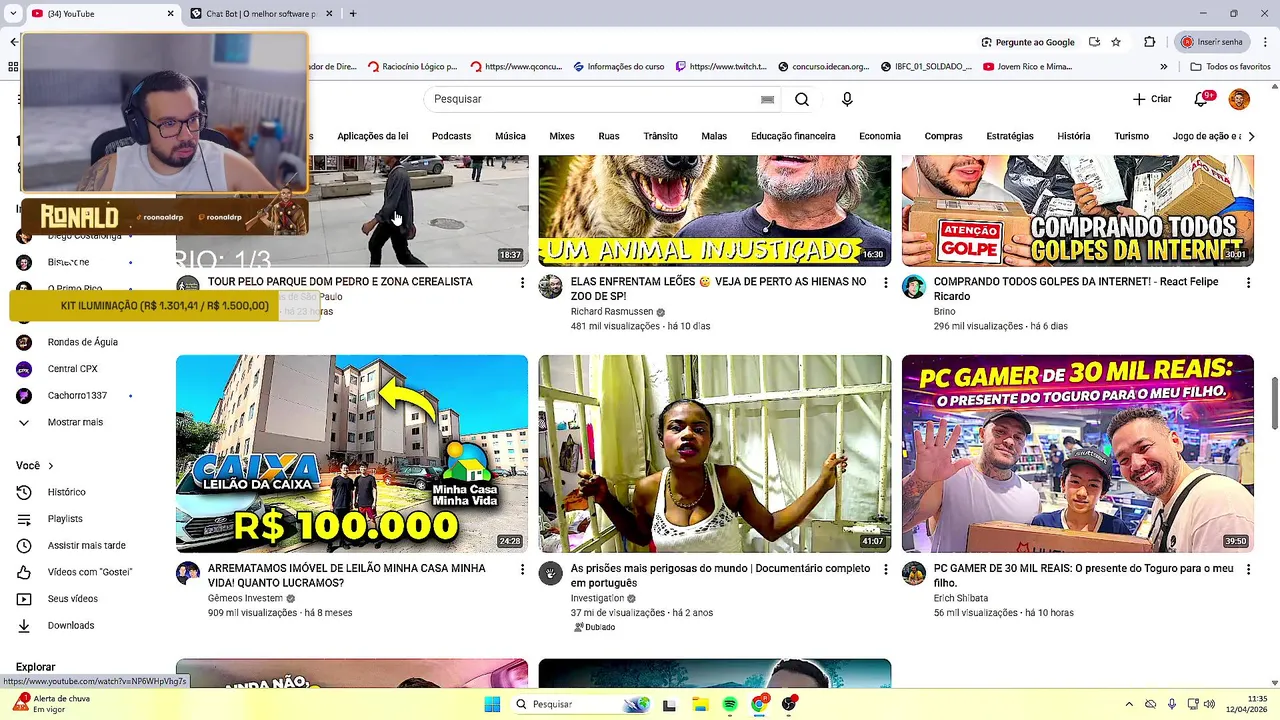Click the YouTube search magnifier button
1280x720 pixels.
click(802, 99)
